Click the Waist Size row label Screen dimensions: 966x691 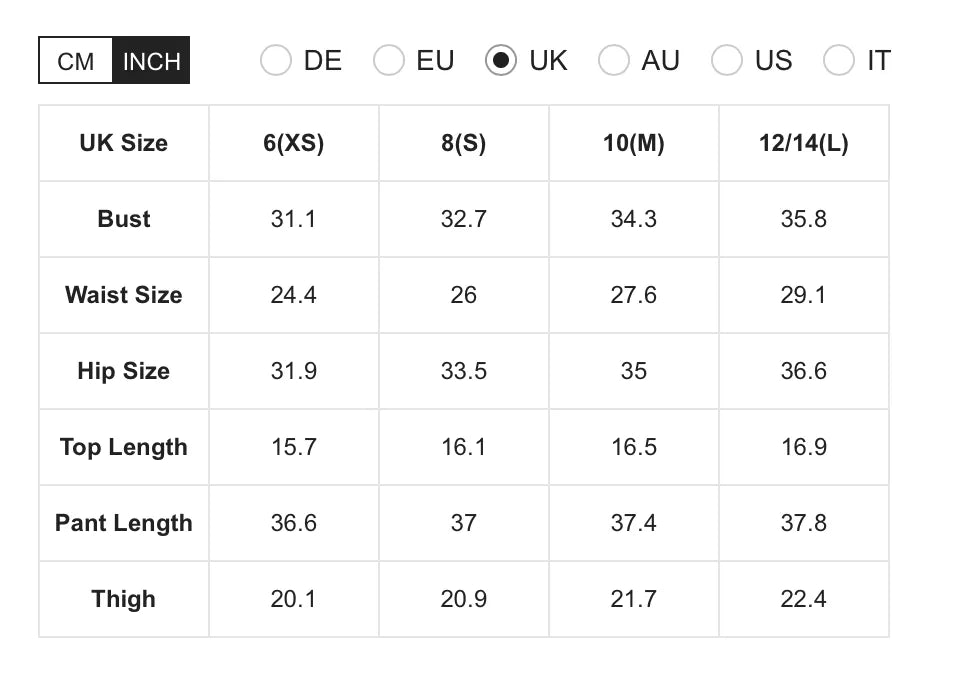pyautogui.click(x=123, y=295)
